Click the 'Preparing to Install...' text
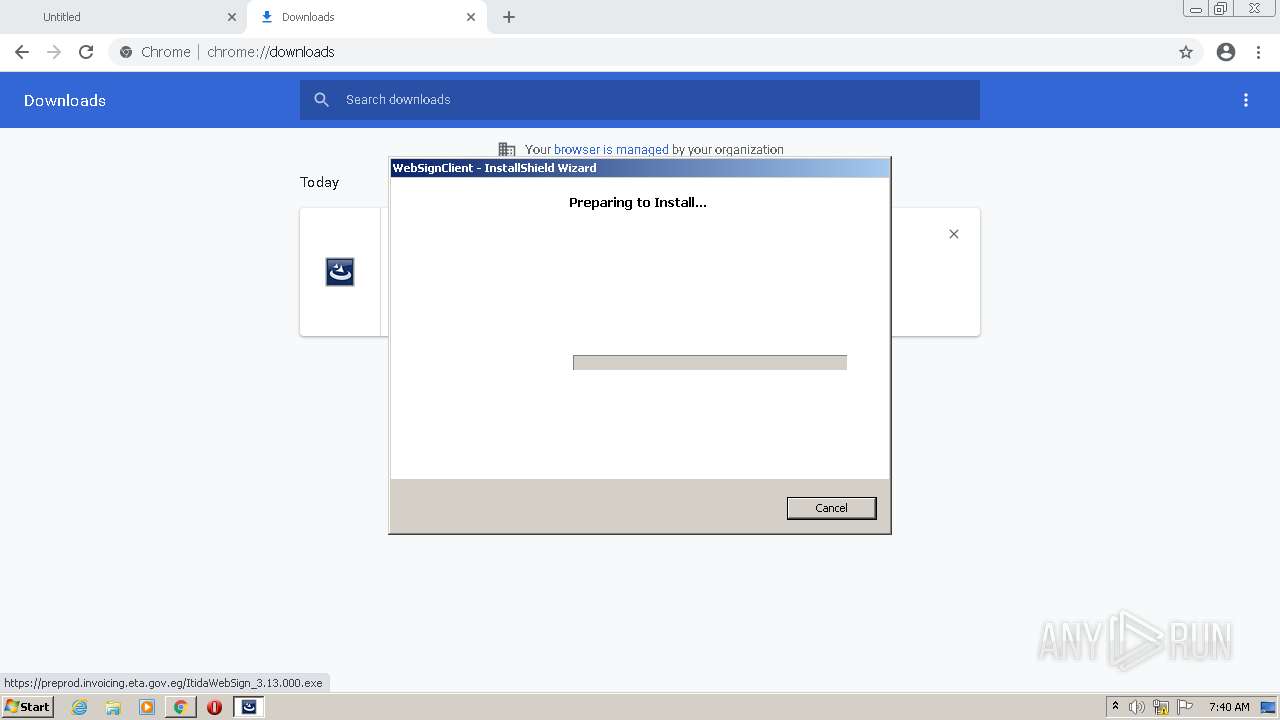This screenshot has width=1280, height=720. click(x=638, y=202)
